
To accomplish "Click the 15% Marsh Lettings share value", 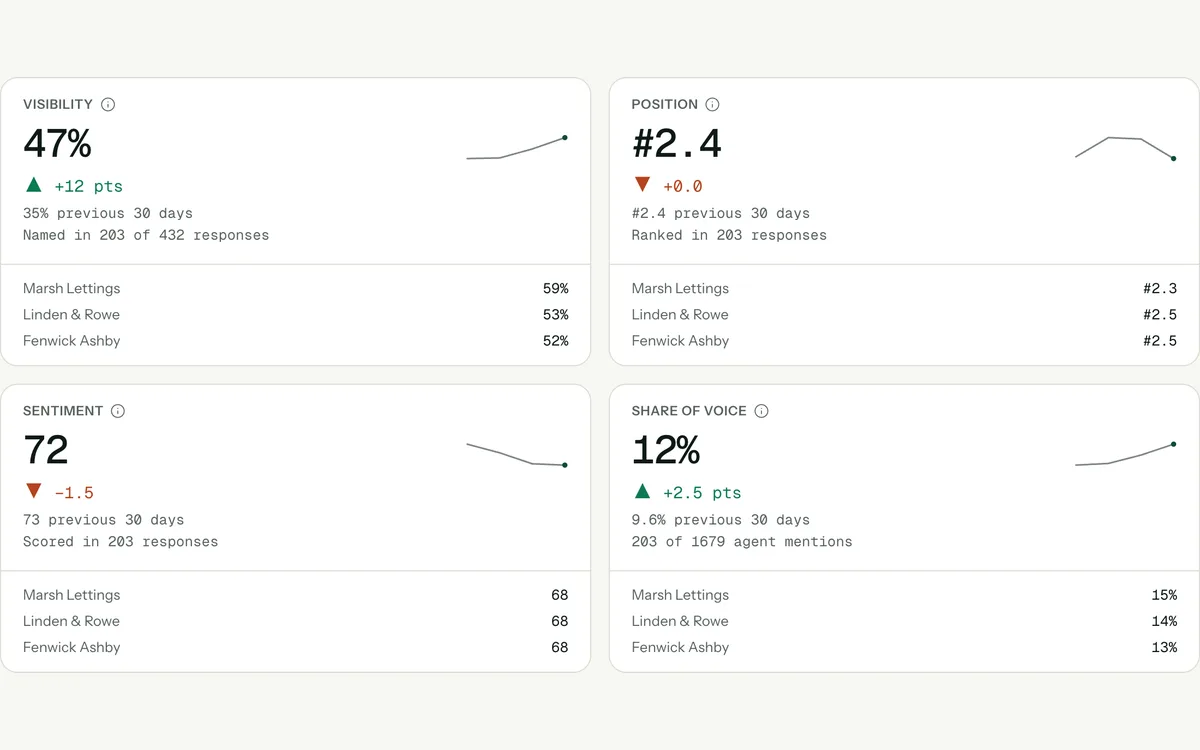I will [x=1164, y=595].
